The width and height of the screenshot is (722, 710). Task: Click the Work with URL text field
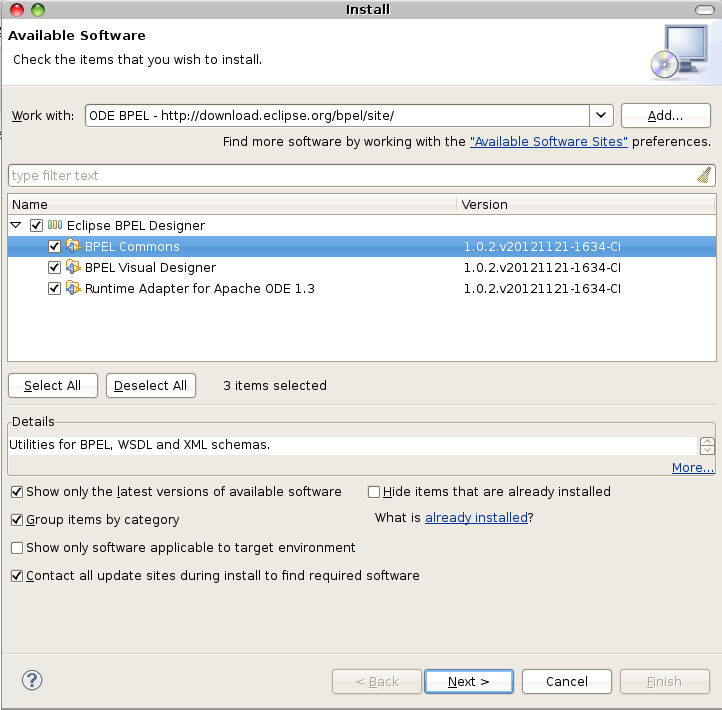coord(337,115)
